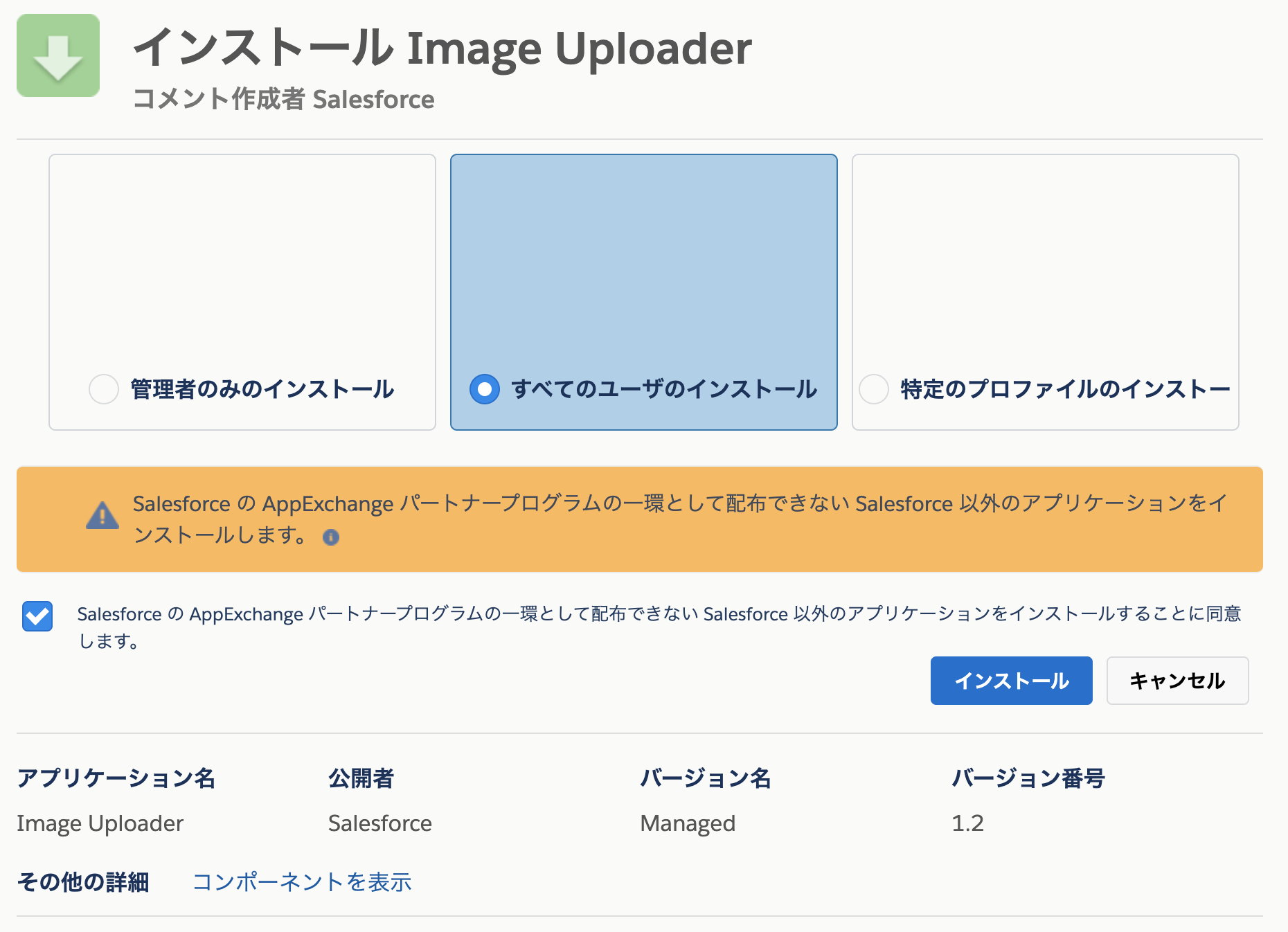Viewport: 1288px width, 932px height.
Task: Click the バージョン番号 label
Action: tap(1028, 778)
